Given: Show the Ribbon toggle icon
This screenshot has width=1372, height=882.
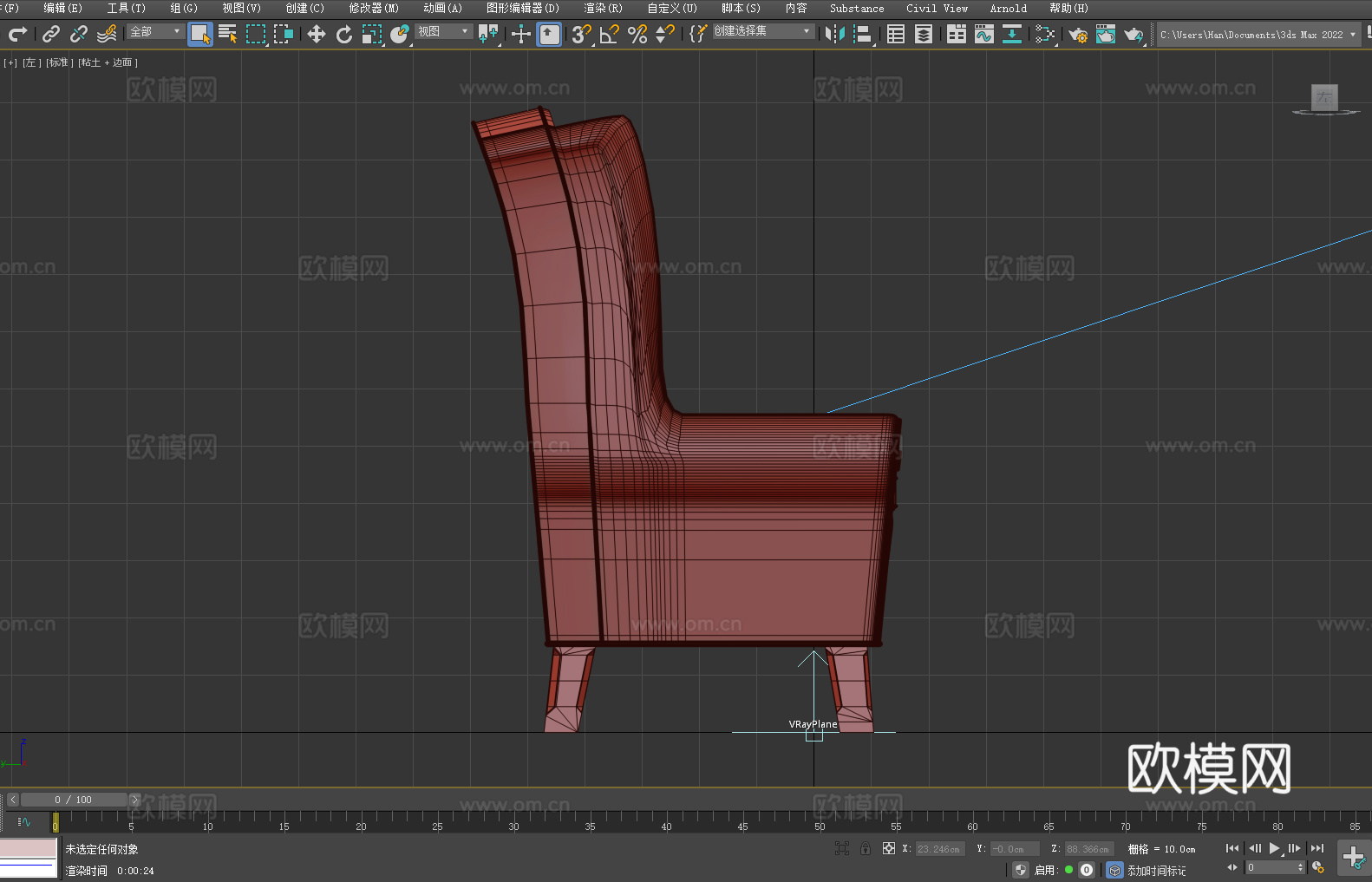Looking at the screenshot, I should (x=957, y=34).
